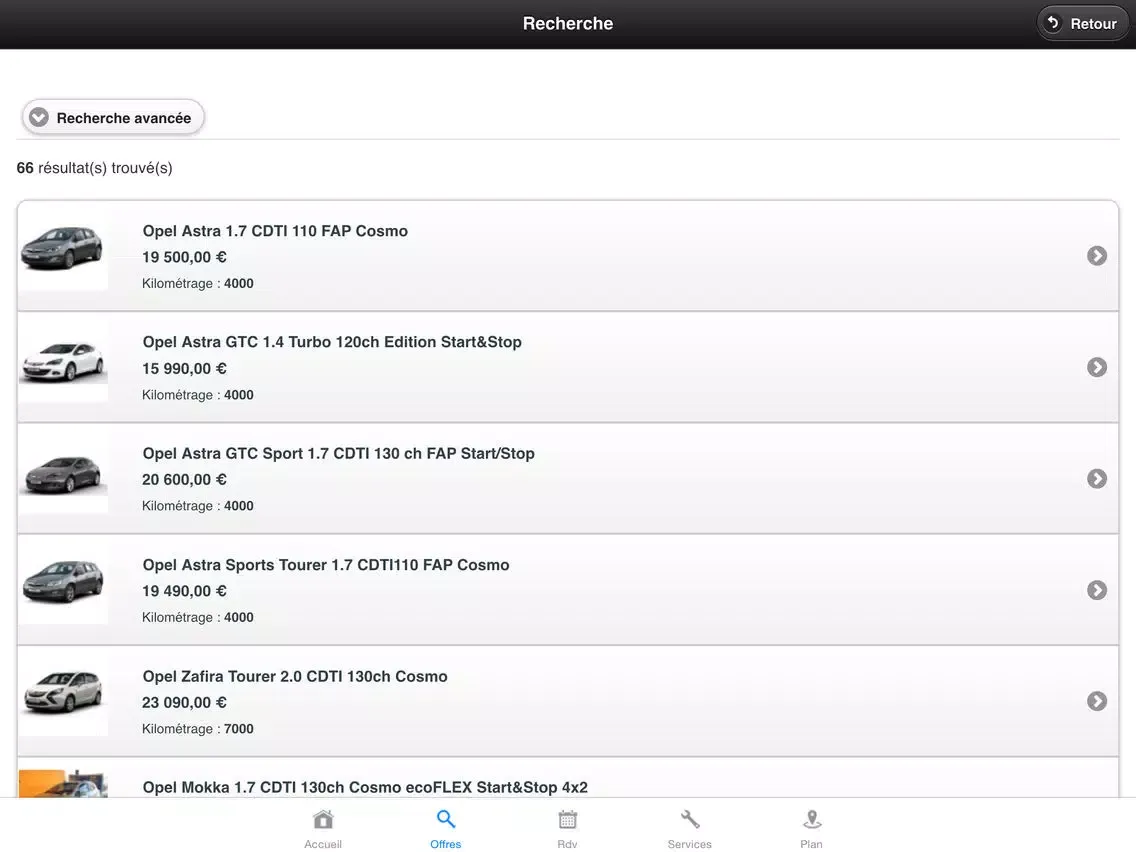View Astra Sports Tourer car thumbnail
The image size is (1136, 852).
[x=64, y=582]
